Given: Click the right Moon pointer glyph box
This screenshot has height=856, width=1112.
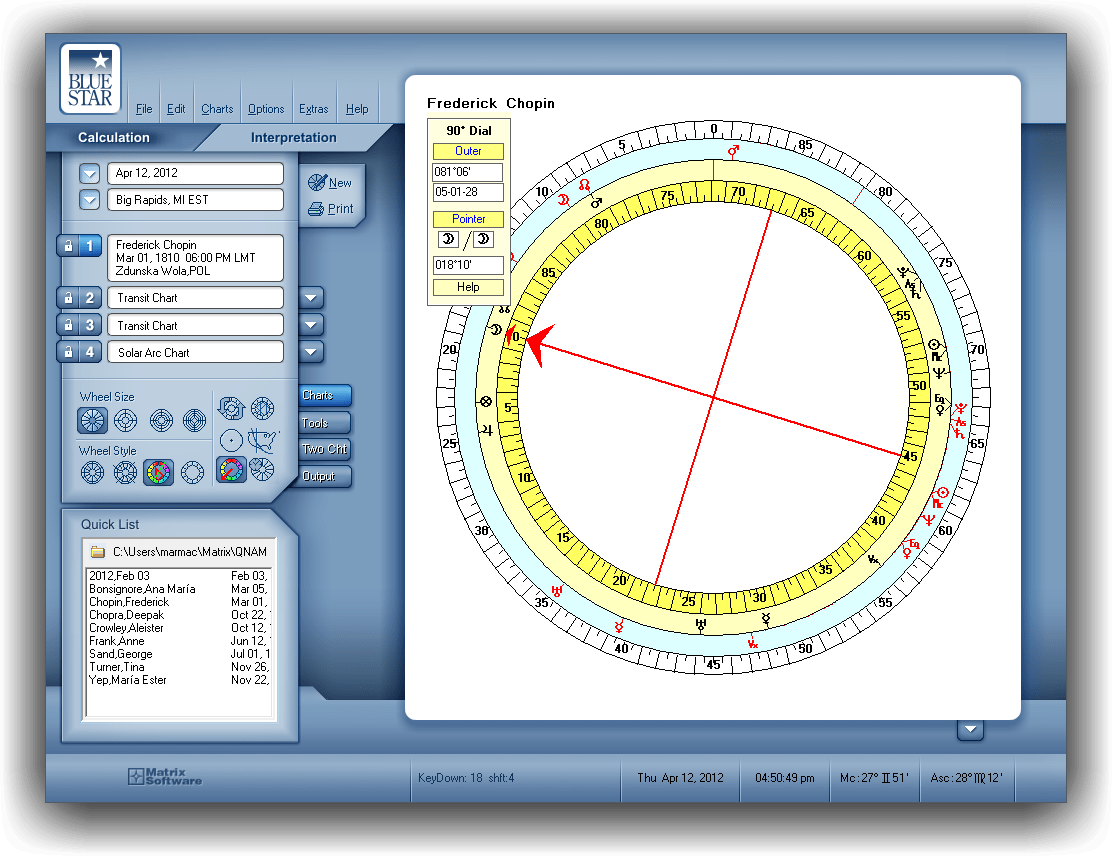Looking at the screenshot, I should click(x=484, y=239).
